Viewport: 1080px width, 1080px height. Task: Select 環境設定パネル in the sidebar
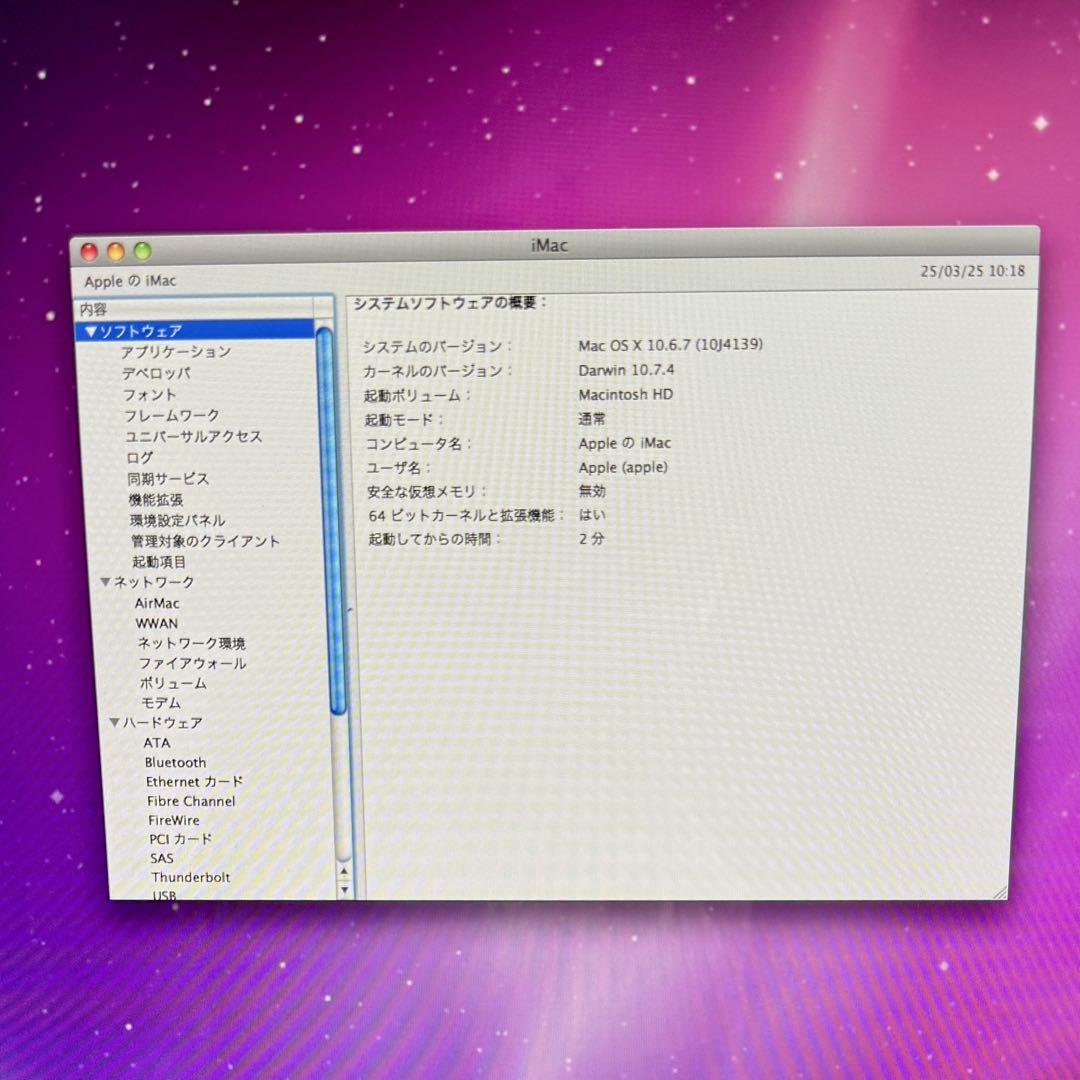tap(178, 520)
